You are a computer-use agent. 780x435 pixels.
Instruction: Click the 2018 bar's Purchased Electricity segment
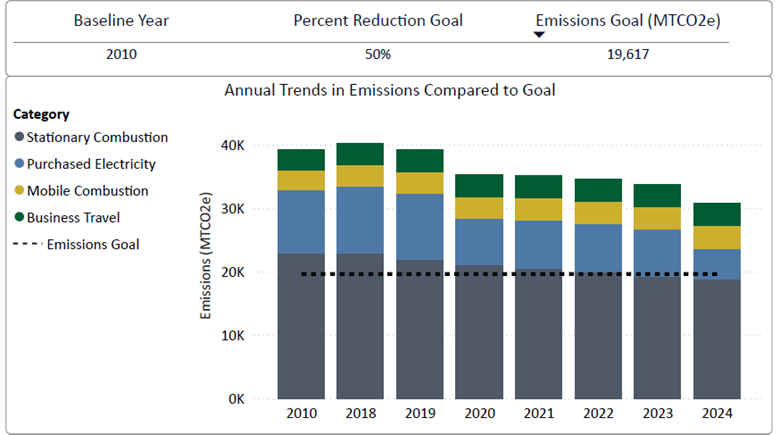click(360, 220)
